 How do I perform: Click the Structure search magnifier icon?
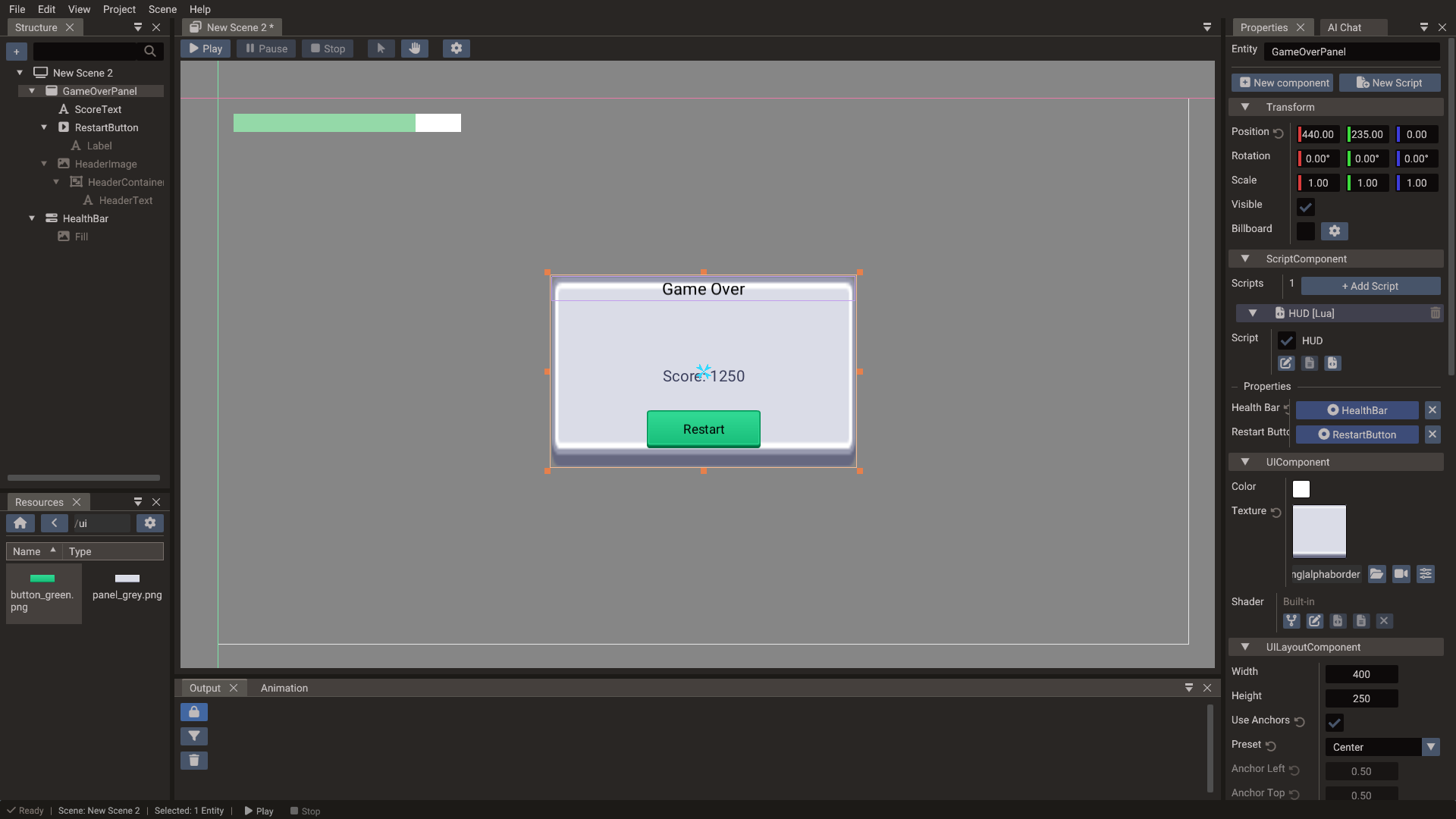[150, 52]
